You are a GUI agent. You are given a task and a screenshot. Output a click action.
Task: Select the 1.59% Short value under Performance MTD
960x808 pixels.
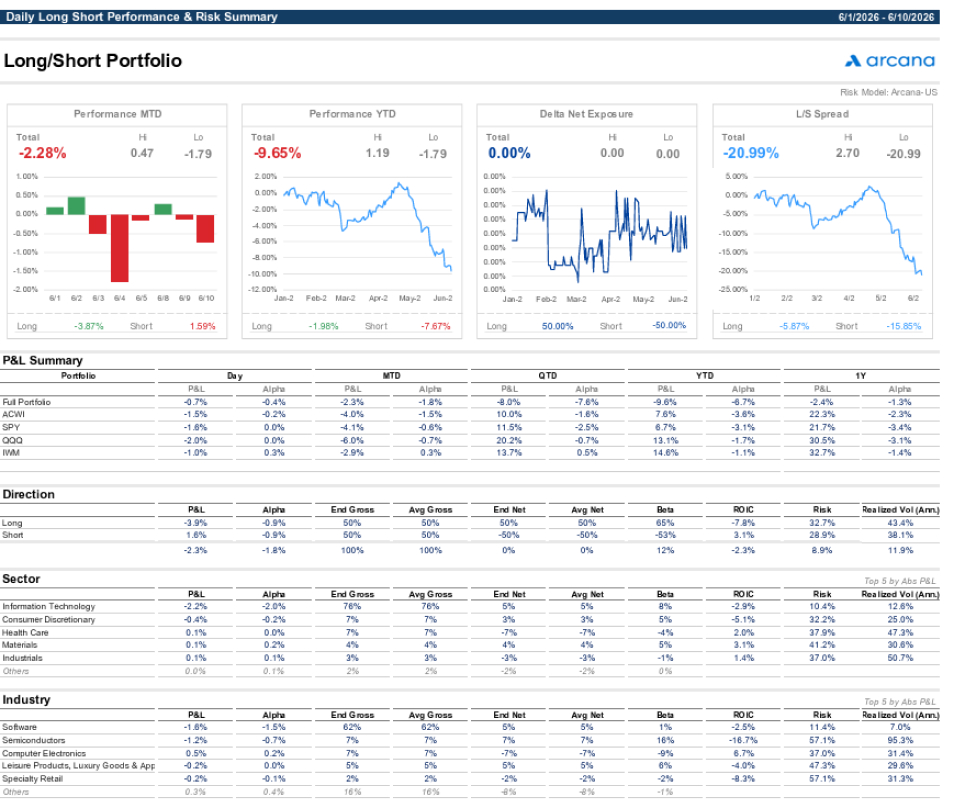(202, 326)
